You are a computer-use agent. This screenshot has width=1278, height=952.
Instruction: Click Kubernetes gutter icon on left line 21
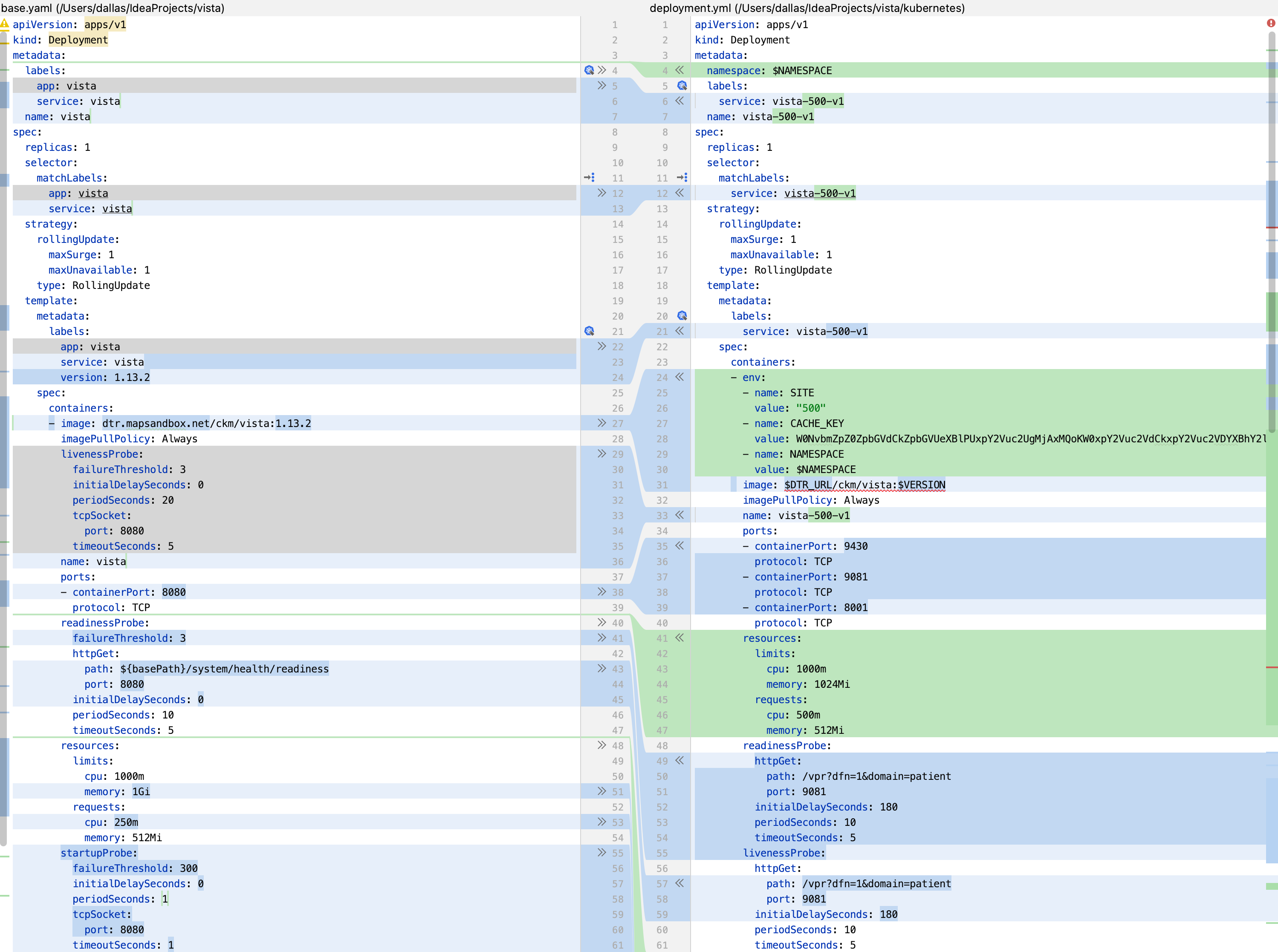click(x=589, y=332)
